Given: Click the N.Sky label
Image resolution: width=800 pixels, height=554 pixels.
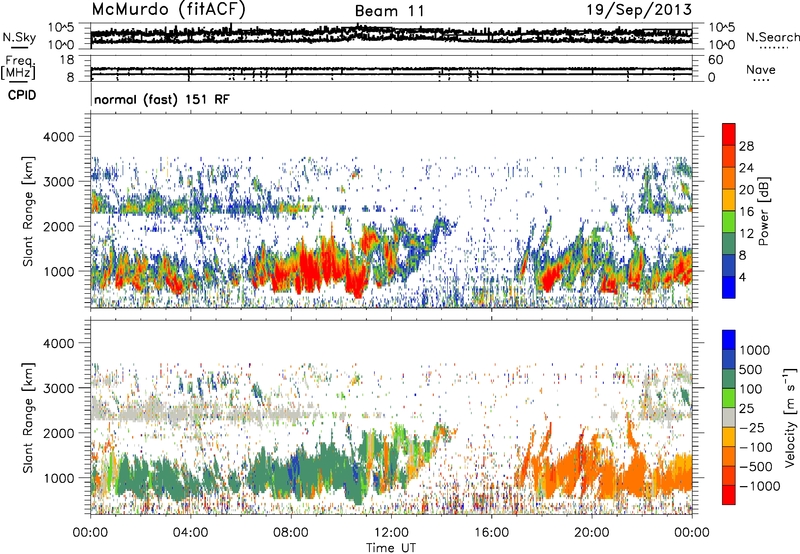Looking at the screenshot, I should [19, 37].
